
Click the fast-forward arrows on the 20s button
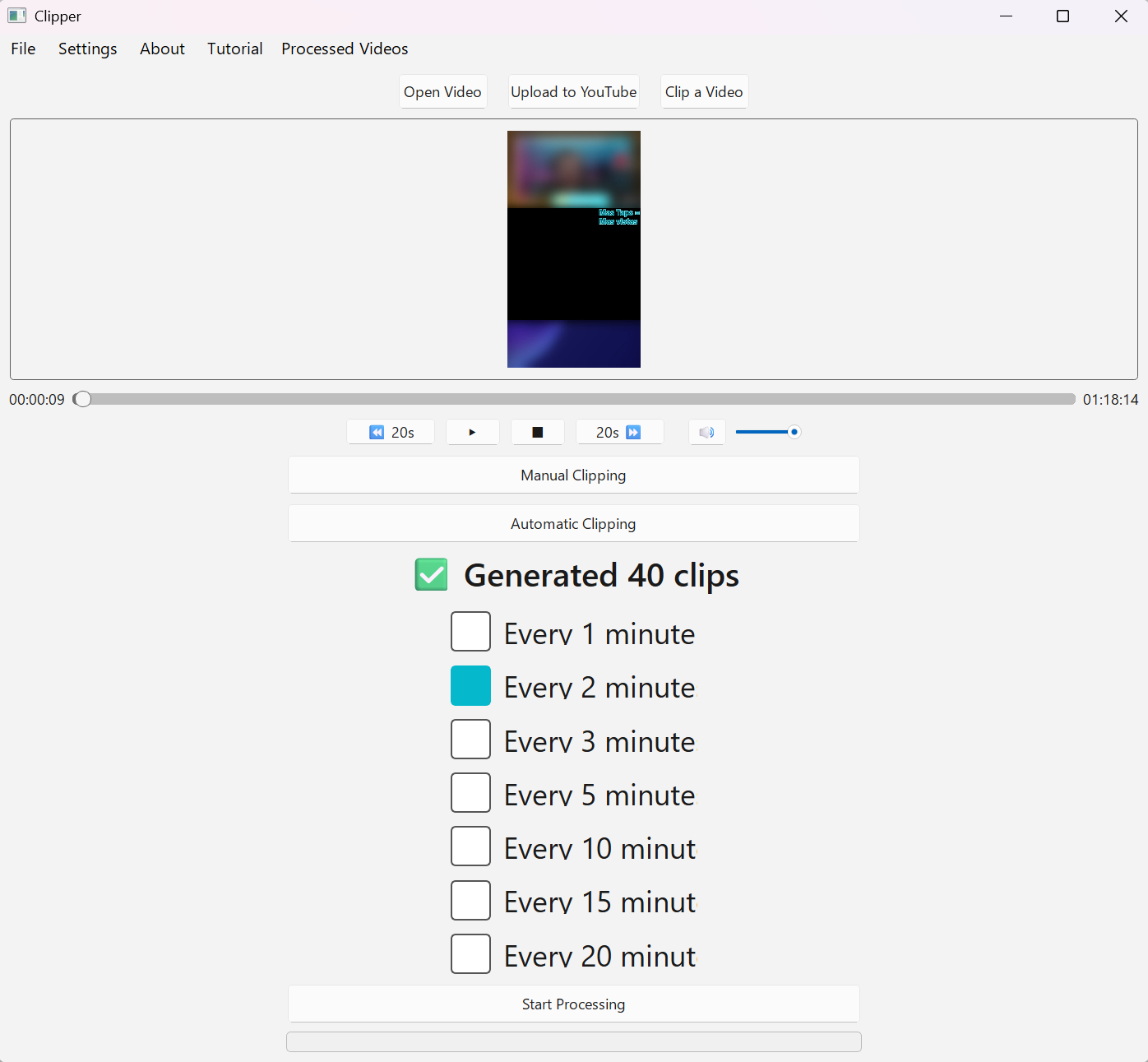point(633,431)
